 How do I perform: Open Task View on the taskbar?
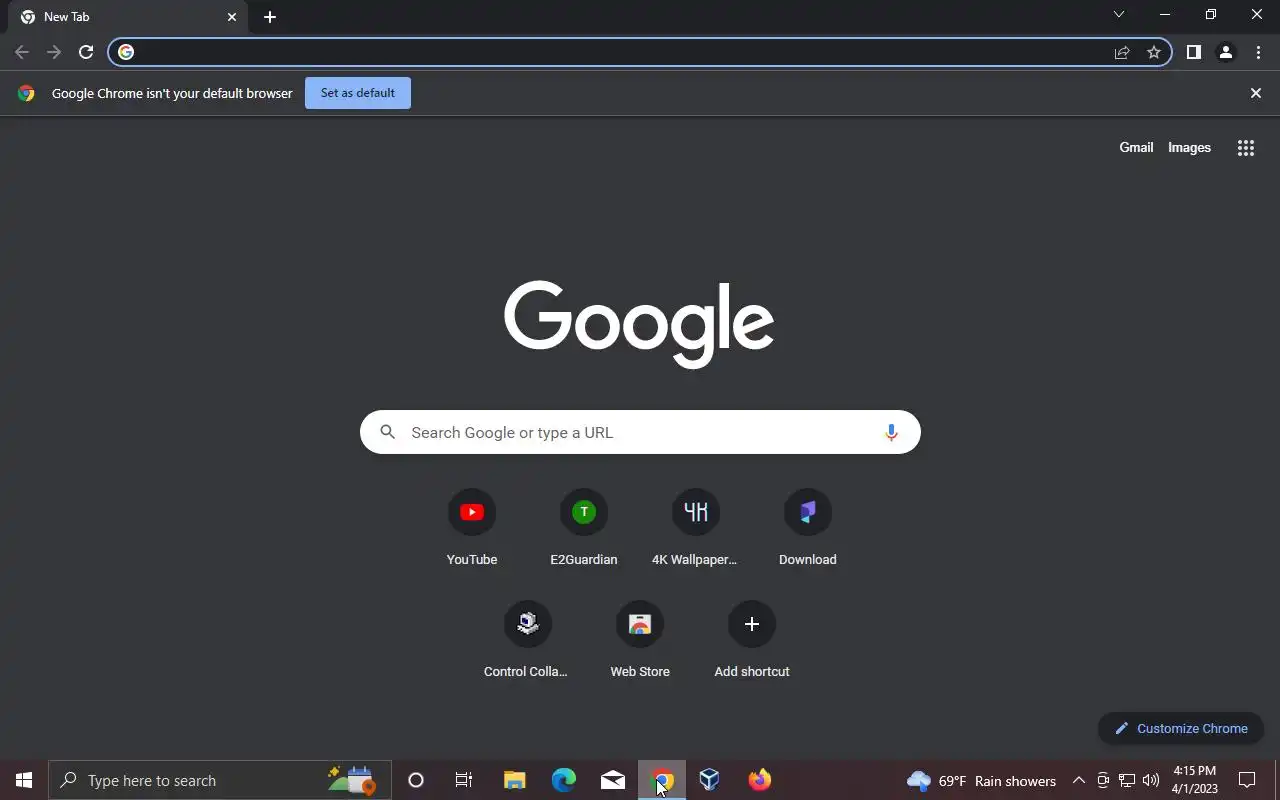tap(464, 780)
